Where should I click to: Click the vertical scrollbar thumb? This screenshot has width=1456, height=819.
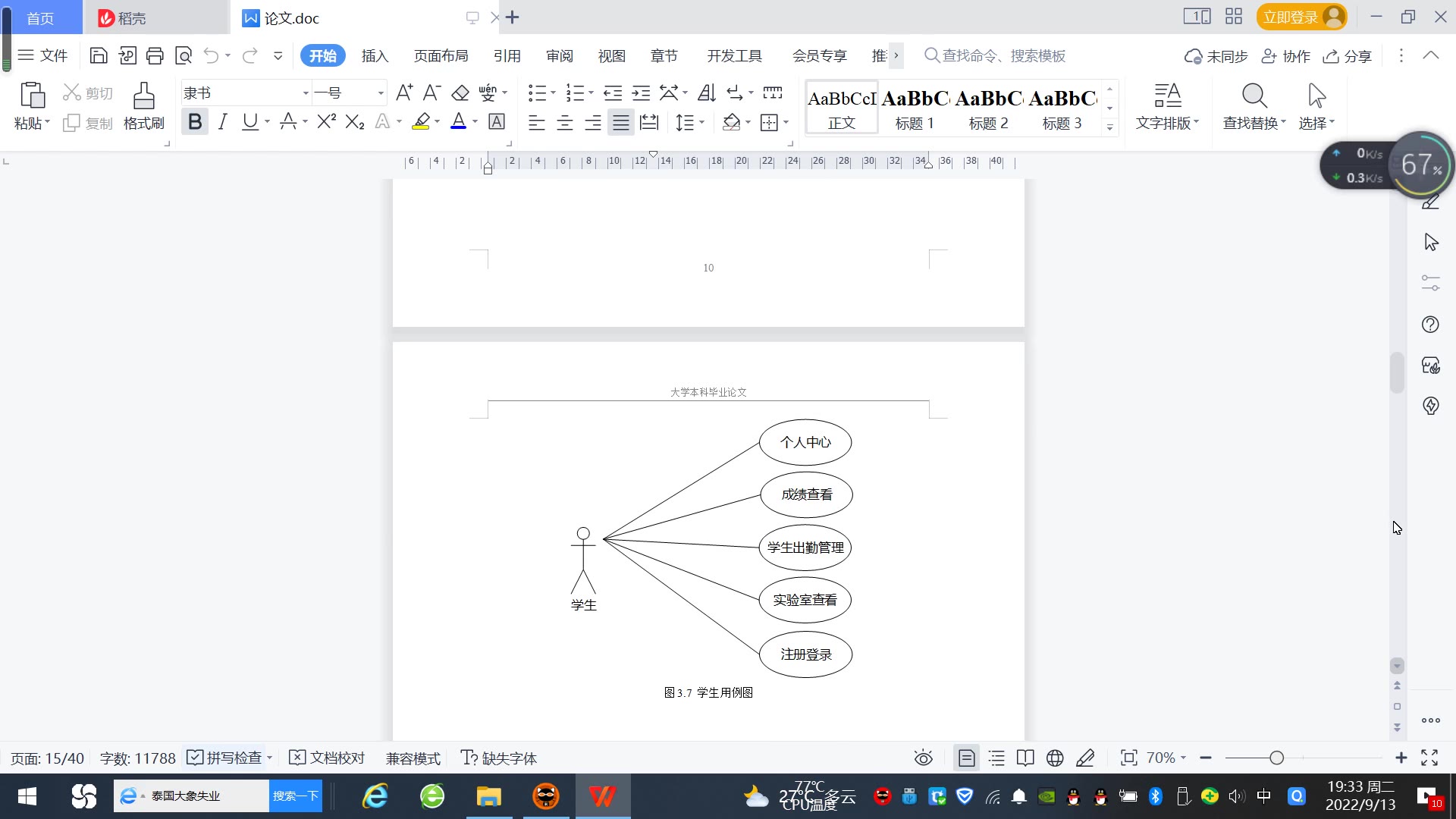click(x=1397, y=372)
